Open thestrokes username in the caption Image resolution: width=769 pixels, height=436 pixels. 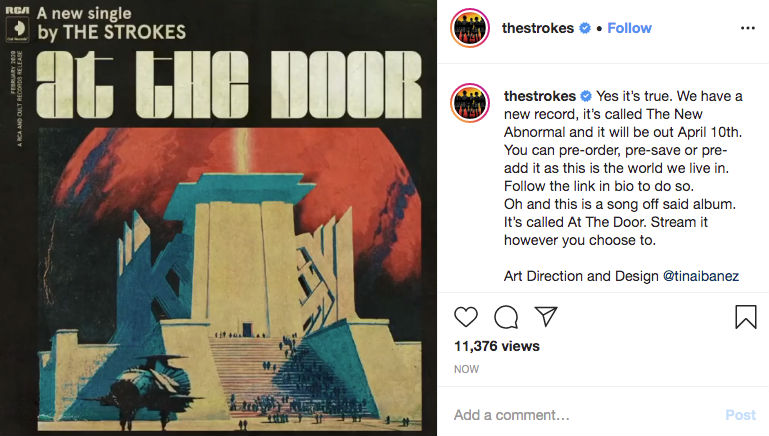[x=541, y=96]
